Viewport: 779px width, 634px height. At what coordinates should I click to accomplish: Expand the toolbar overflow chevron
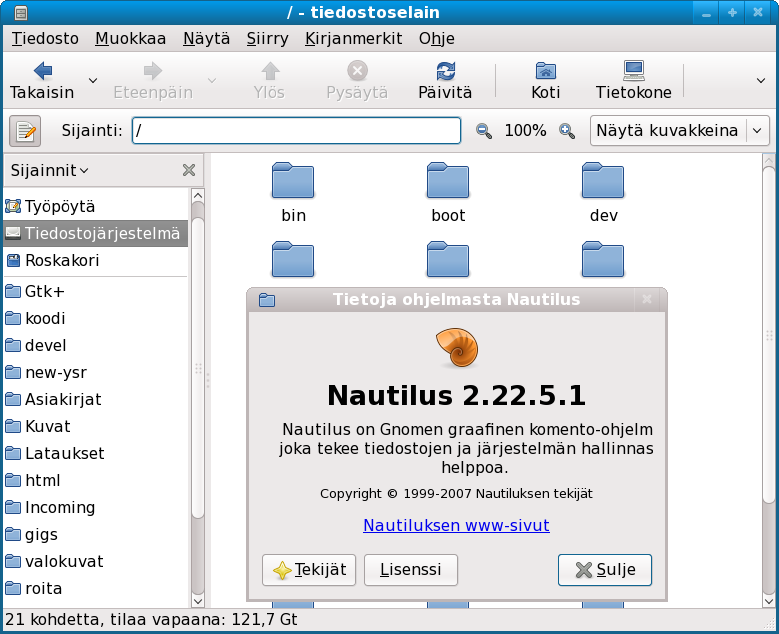[760, 80]
